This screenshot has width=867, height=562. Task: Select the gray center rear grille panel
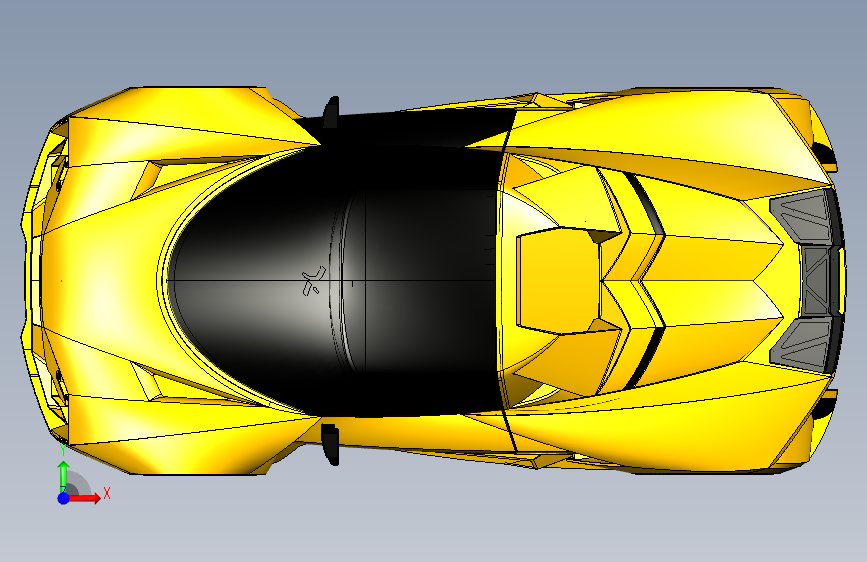pyautogui.click(x=817, y=281)
